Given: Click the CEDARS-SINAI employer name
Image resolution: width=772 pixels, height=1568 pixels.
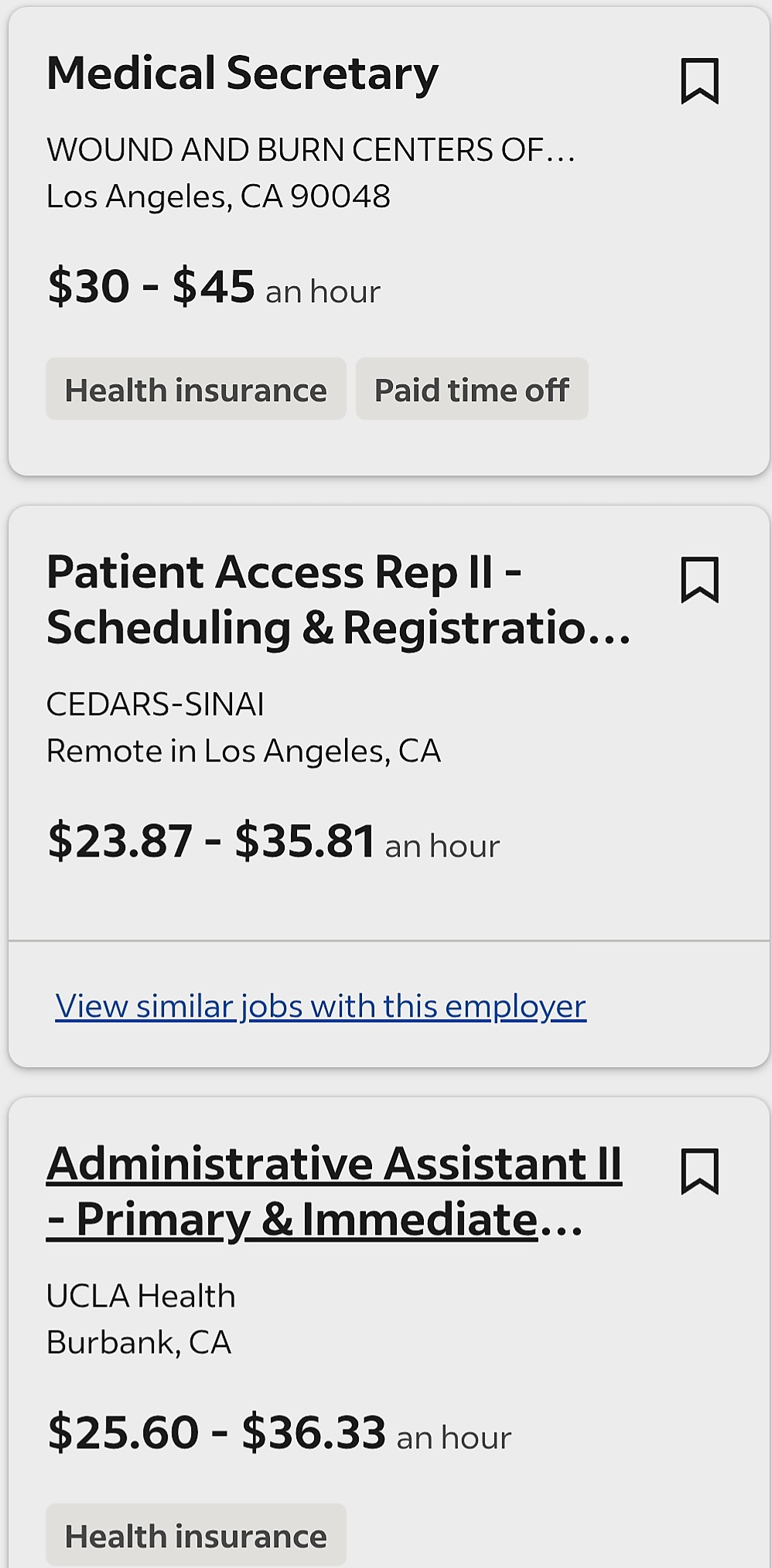Looking at the screenshot, I should point(155,704).
